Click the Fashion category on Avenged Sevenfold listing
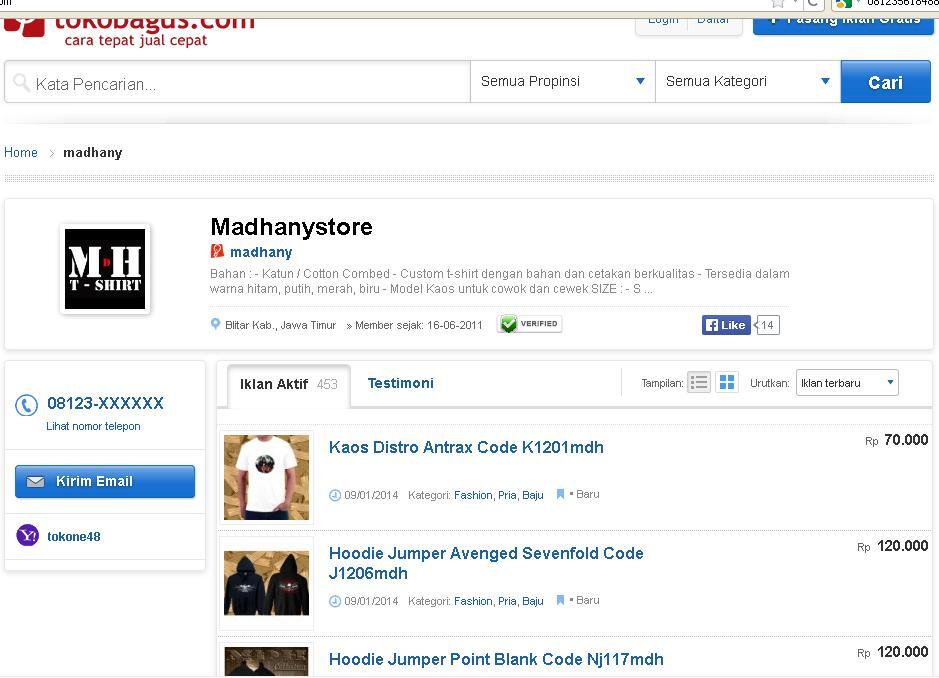Viewport: 939px width, 678px height. 473,601
